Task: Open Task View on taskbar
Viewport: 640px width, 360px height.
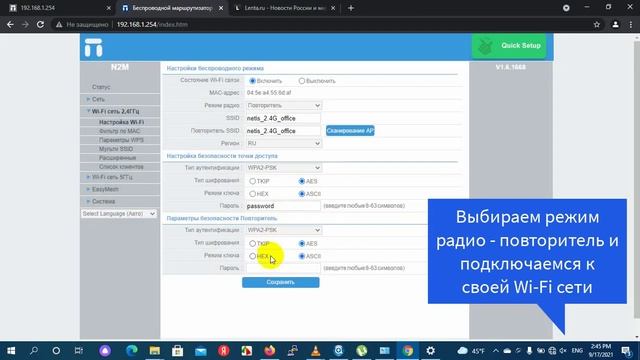Action: [78, 351]
